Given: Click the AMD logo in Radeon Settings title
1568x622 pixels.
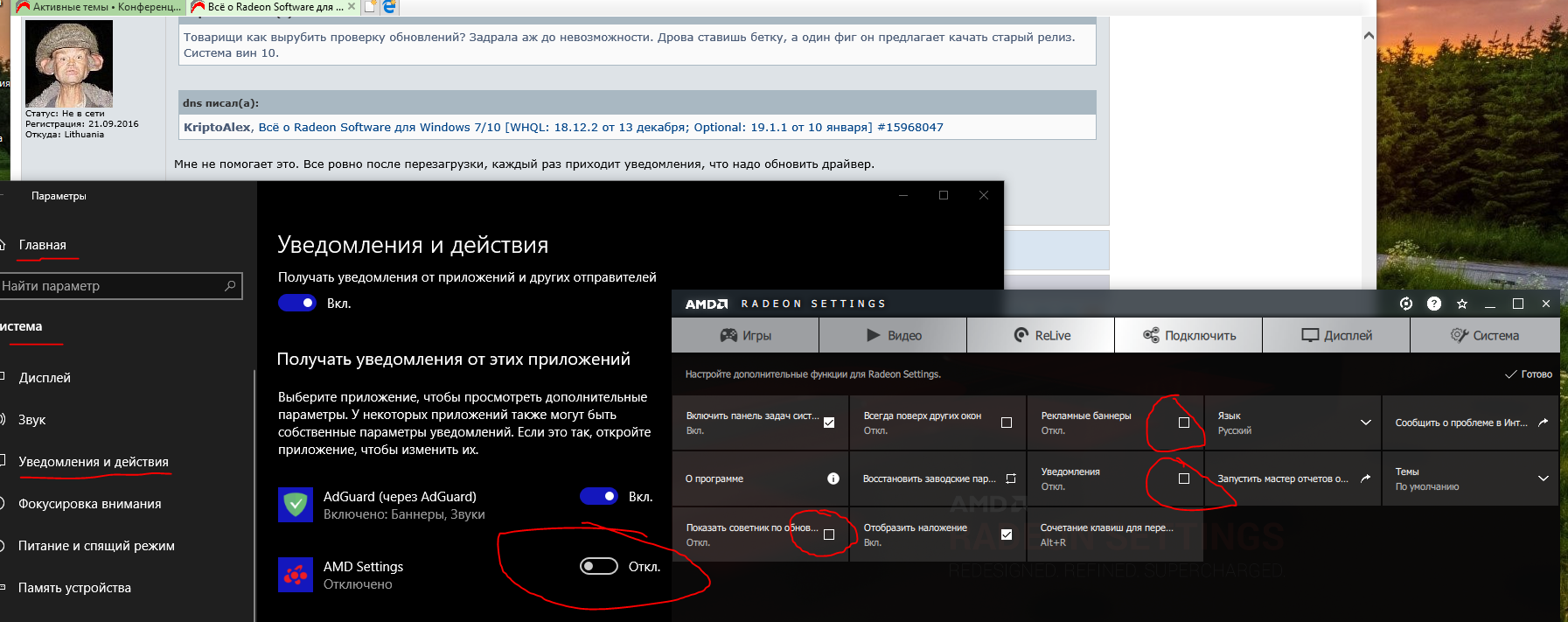Looking at the screenshot, I should pos(707,304).
